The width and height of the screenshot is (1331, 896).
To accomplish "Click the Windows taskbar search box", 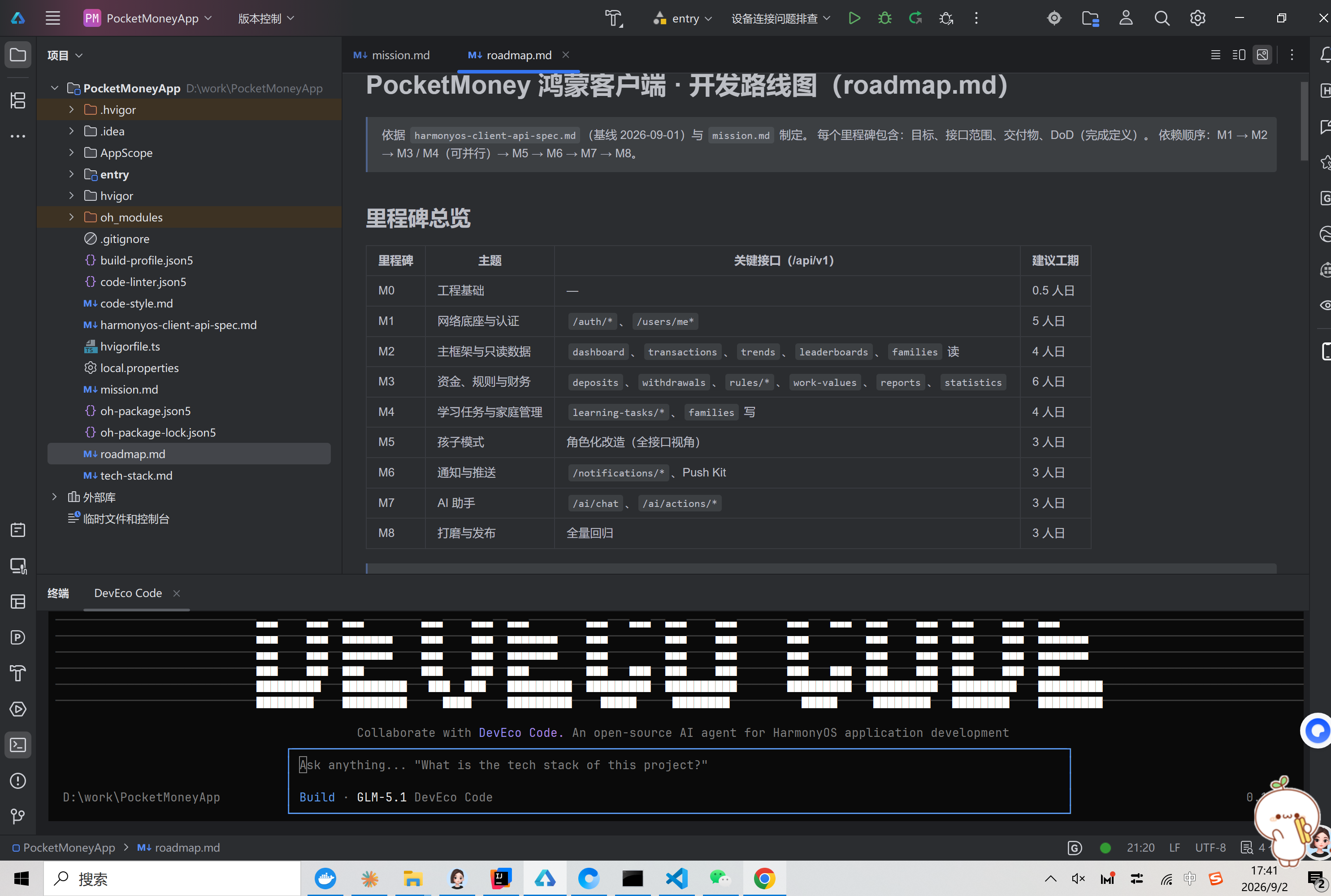I will click(172, 879).
